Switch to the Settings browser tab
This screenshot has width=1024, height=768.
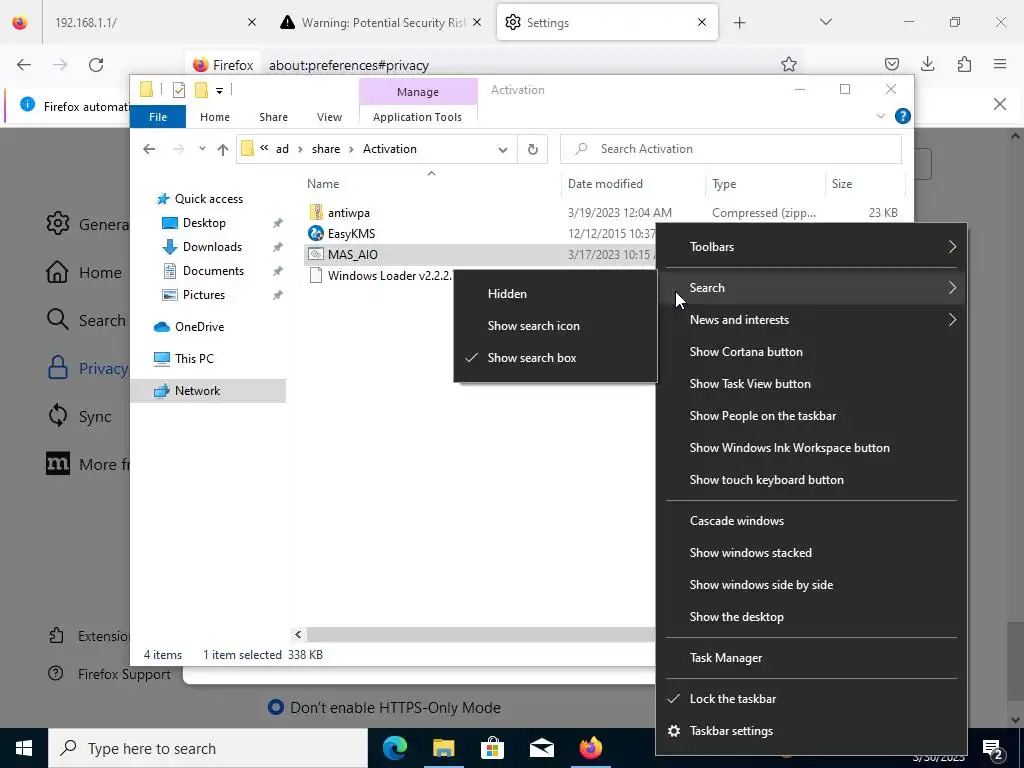click(x=607, y=22)
